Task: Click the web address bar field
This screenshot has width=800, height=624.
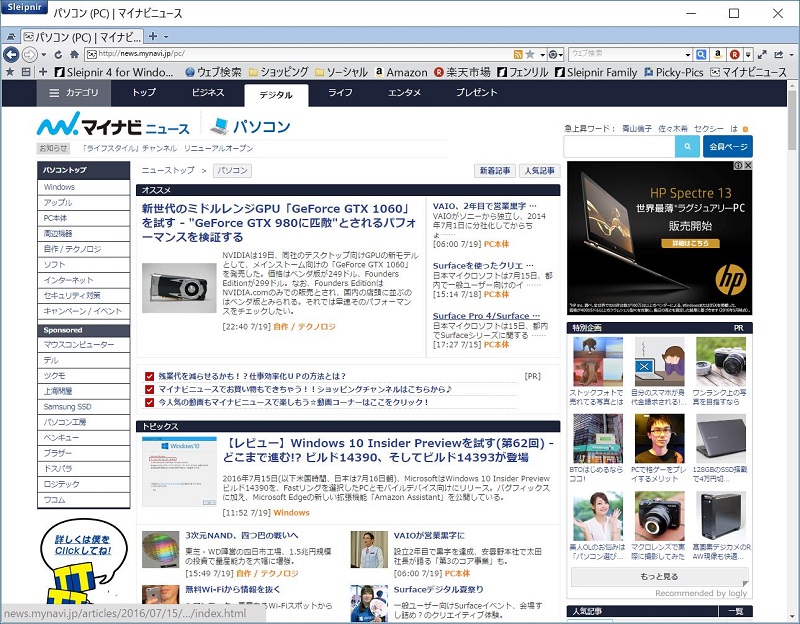Action: (x=298, y=54)
